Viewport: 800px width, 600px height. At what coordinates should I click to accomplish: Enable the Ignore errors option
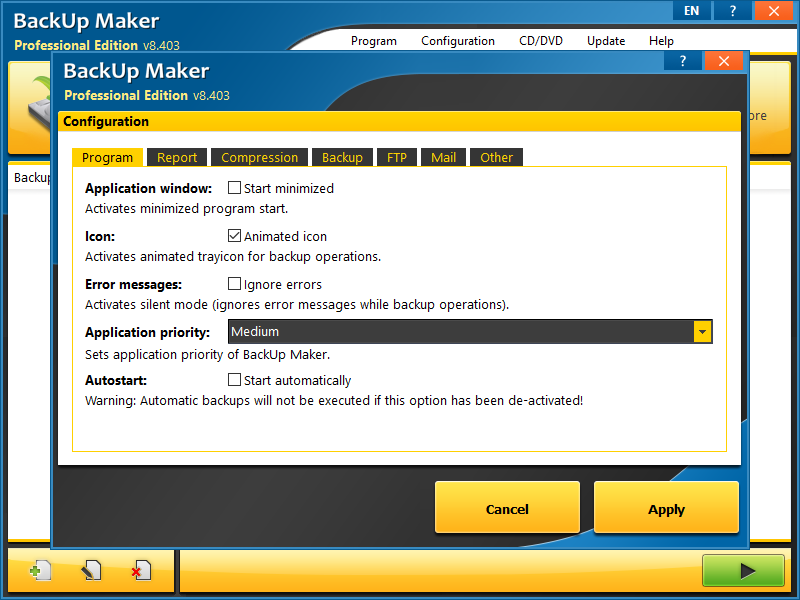234,284
